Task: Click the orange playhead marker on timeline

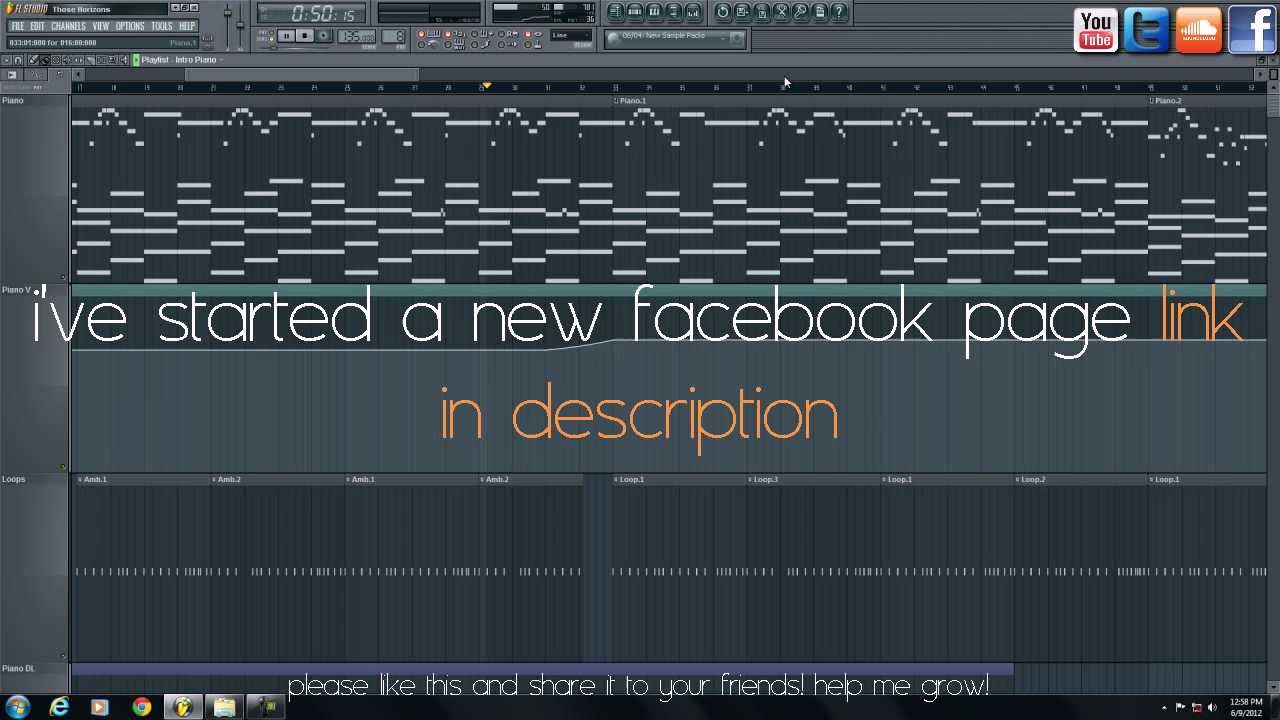Action: pos(487,86)
